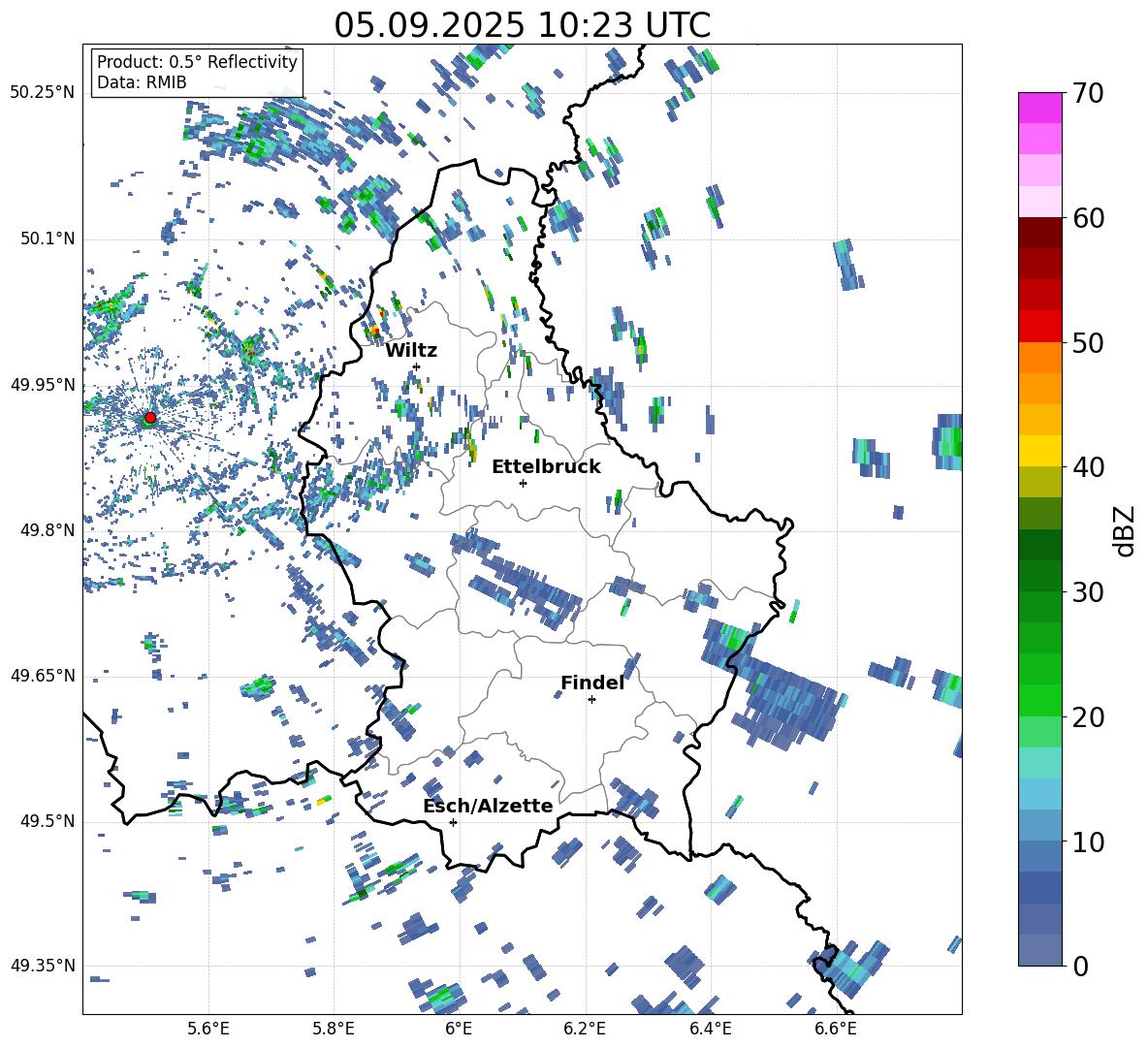Click the latitude label 49.65°N

(x=43, y=676)
